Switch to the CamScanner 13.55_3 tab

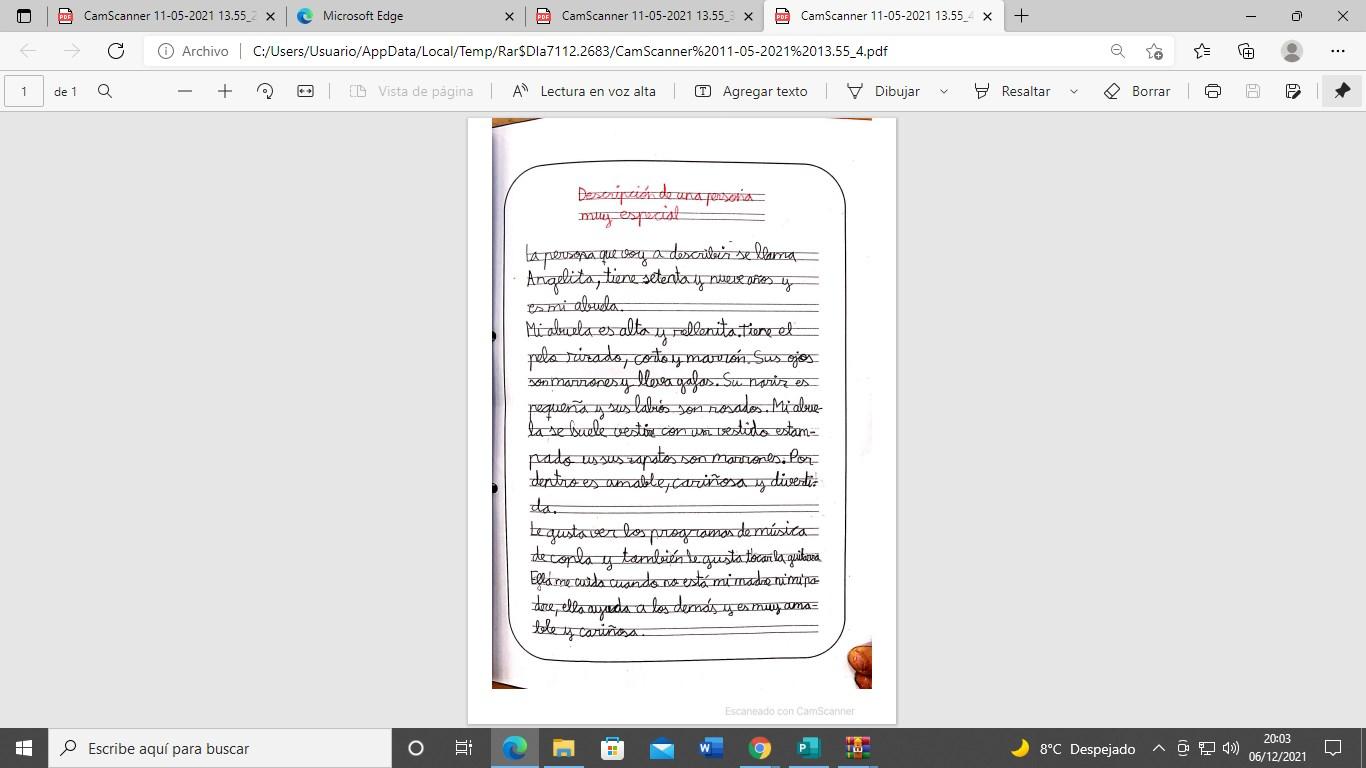[x=645, y=16]
